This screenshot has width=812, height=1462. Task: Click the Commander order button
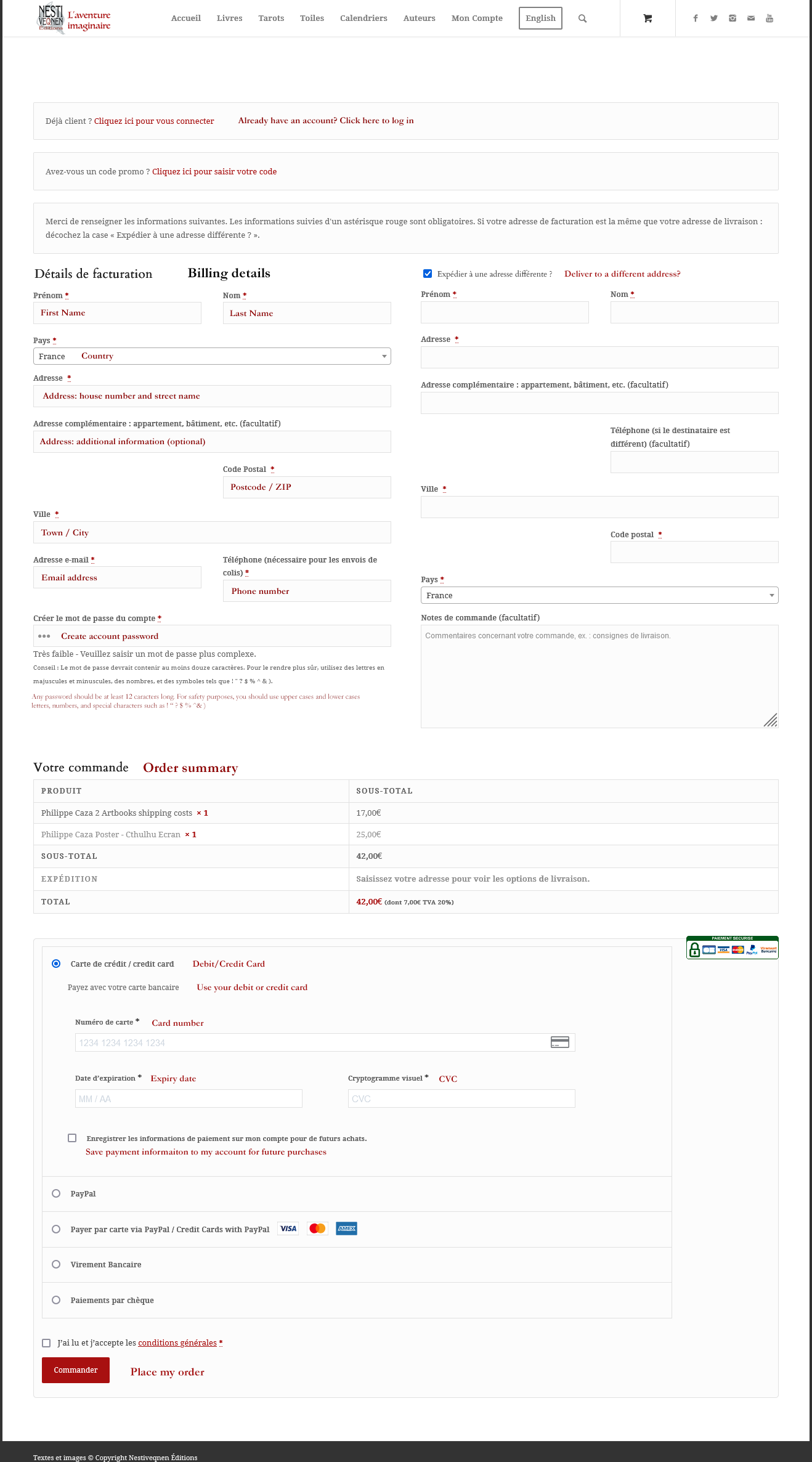[76, 1370]
